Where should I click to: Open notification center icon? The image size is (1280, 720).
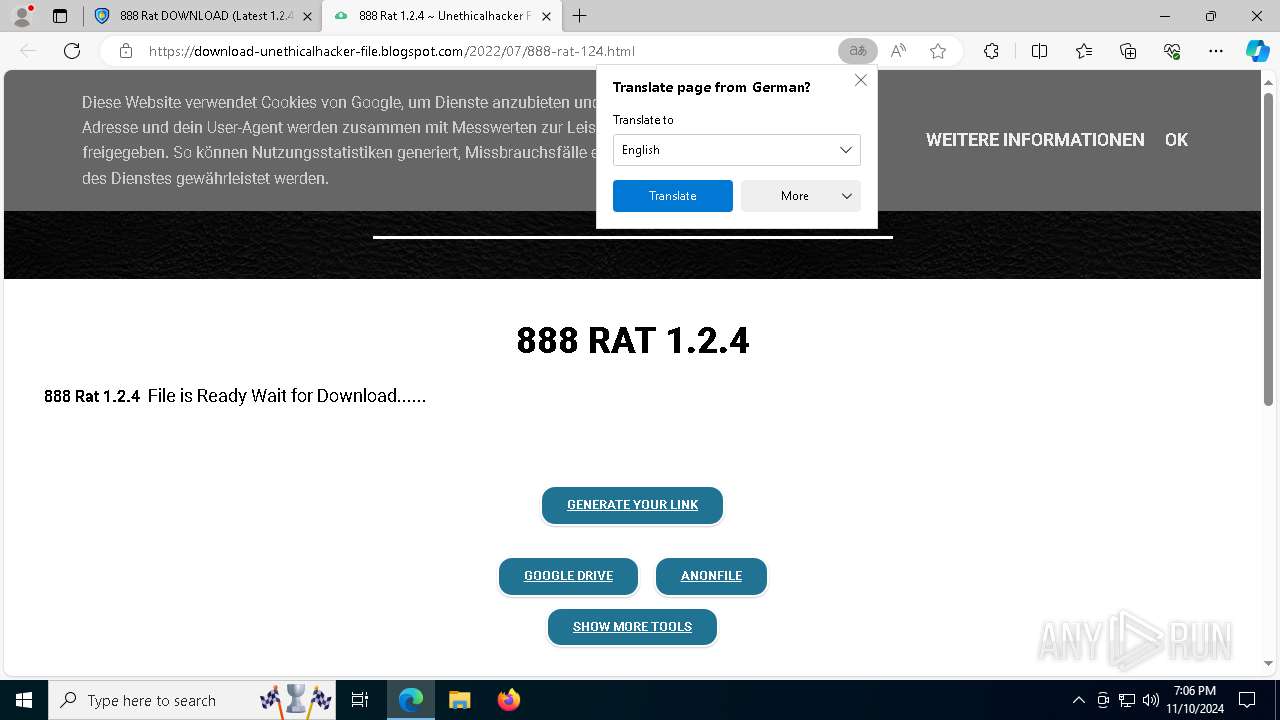pos(1247,700)
